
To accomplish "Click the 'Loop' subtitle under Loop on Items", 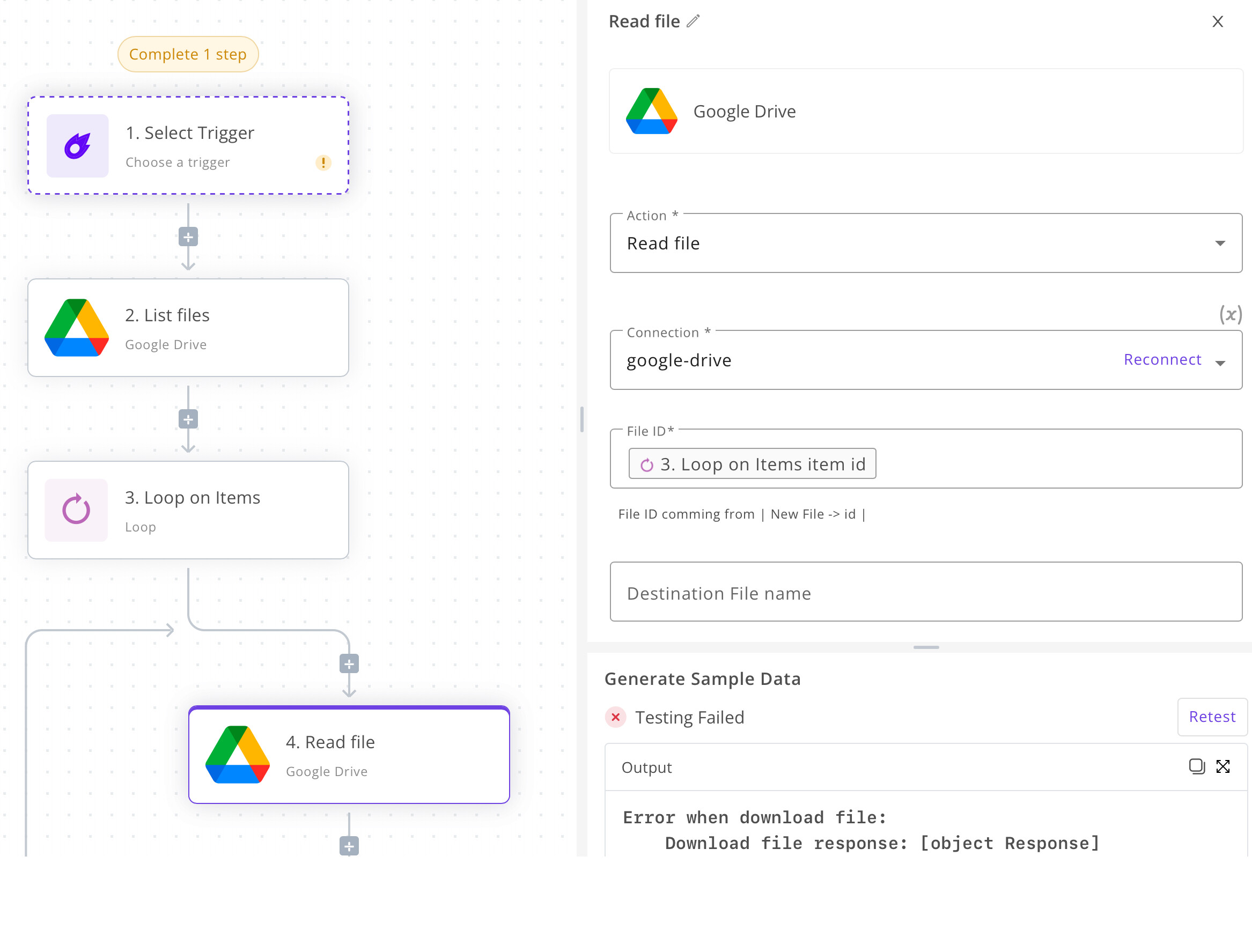I will [140, 527].
